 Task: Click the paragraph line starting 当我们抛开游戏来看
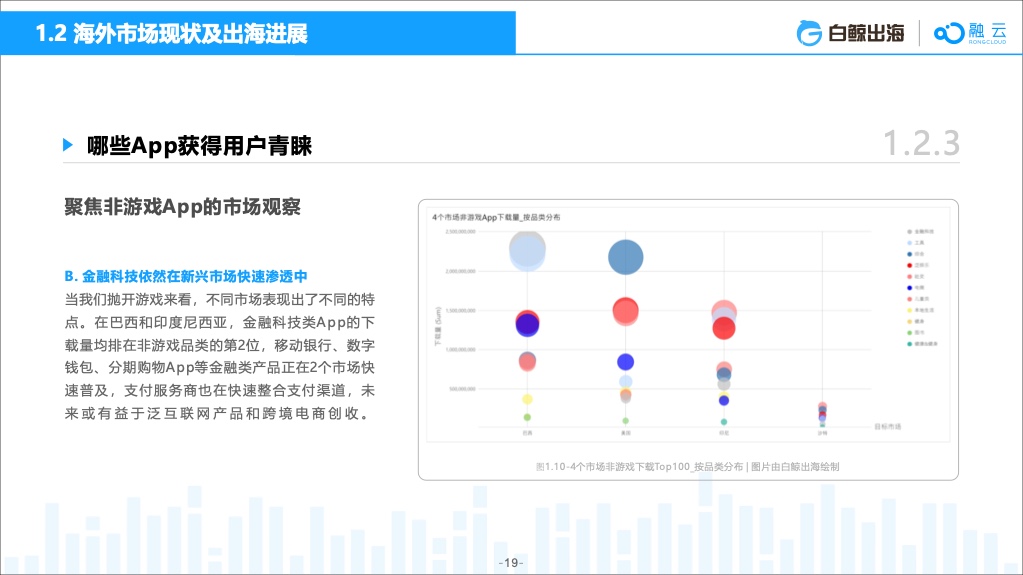tap(219, 300)
